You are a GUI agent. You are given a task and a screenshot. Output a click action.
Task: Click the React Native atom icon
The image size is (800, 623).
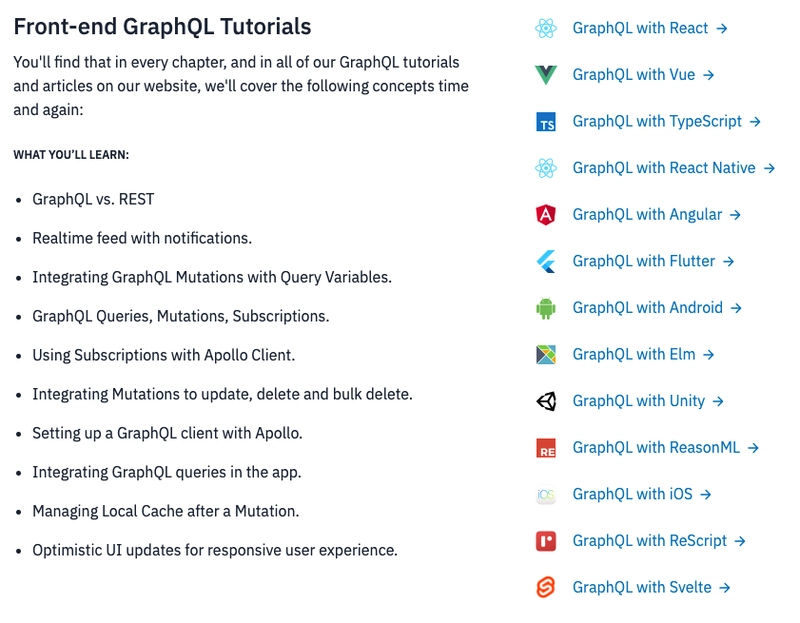[545, 168]
